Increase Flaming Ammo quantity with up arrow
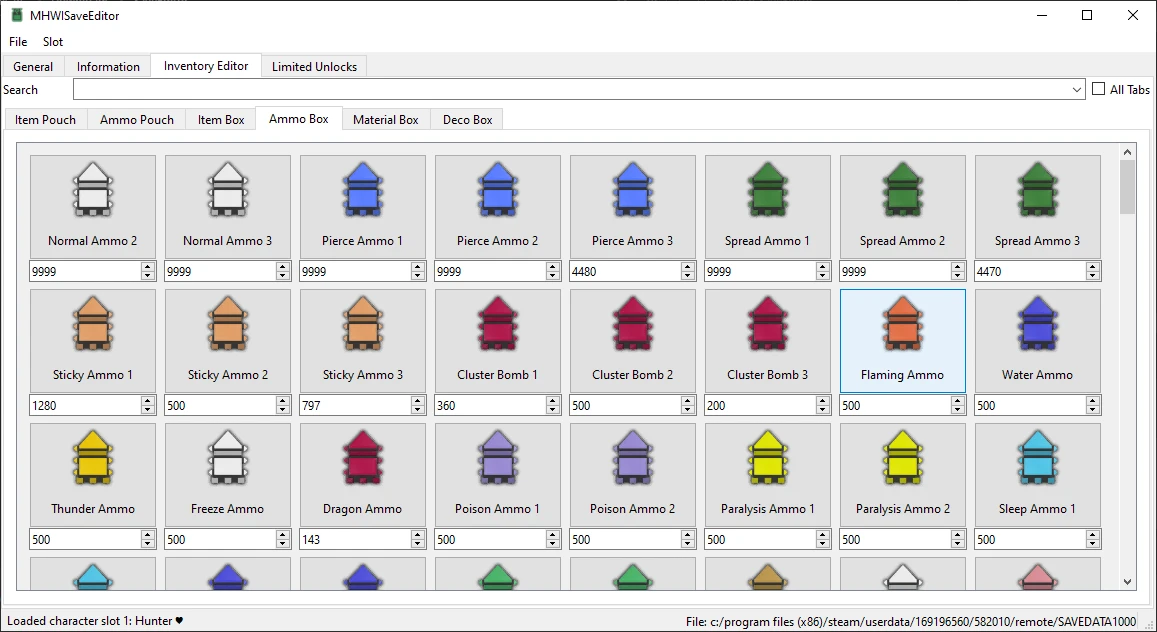Viewport: 1157px width, 632px height. coord(958,401)
